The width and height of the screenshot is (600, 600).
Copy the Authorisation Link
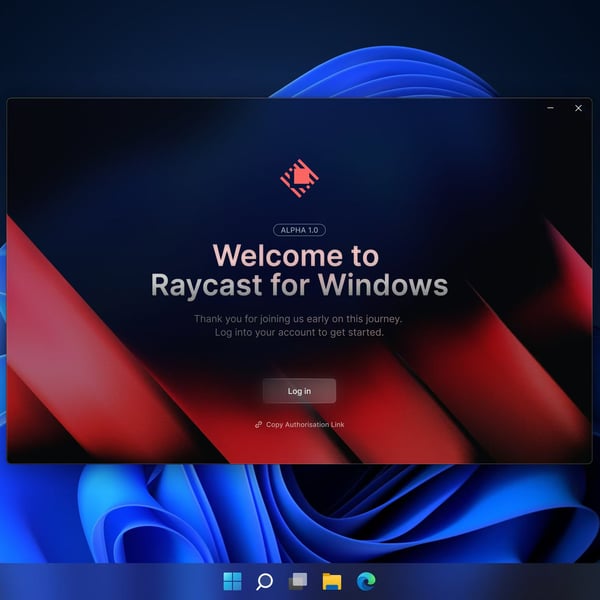[x=300, y=424]
